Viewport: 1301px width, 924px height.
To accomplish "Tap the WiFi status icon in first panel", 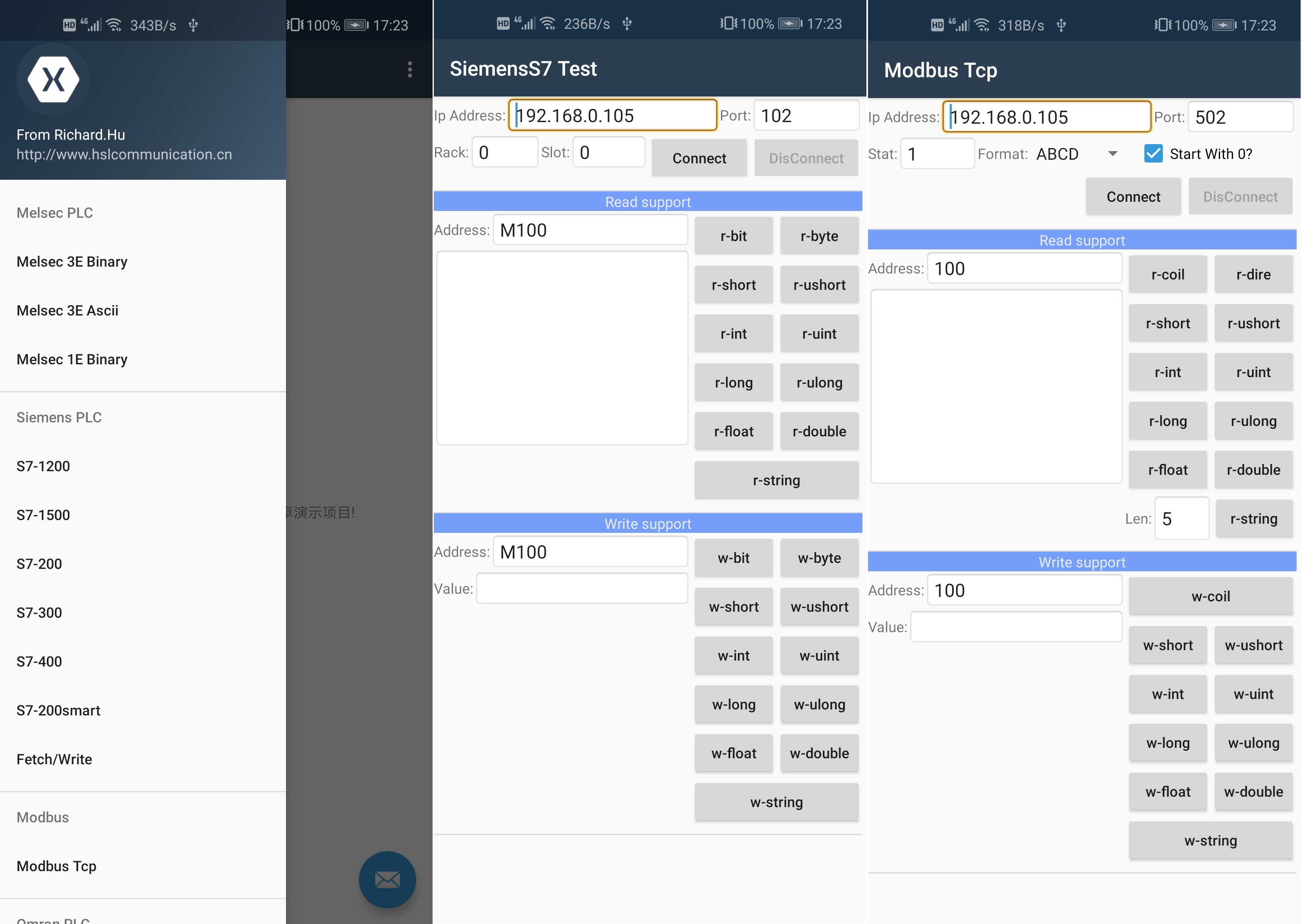I will click(114, 25).
